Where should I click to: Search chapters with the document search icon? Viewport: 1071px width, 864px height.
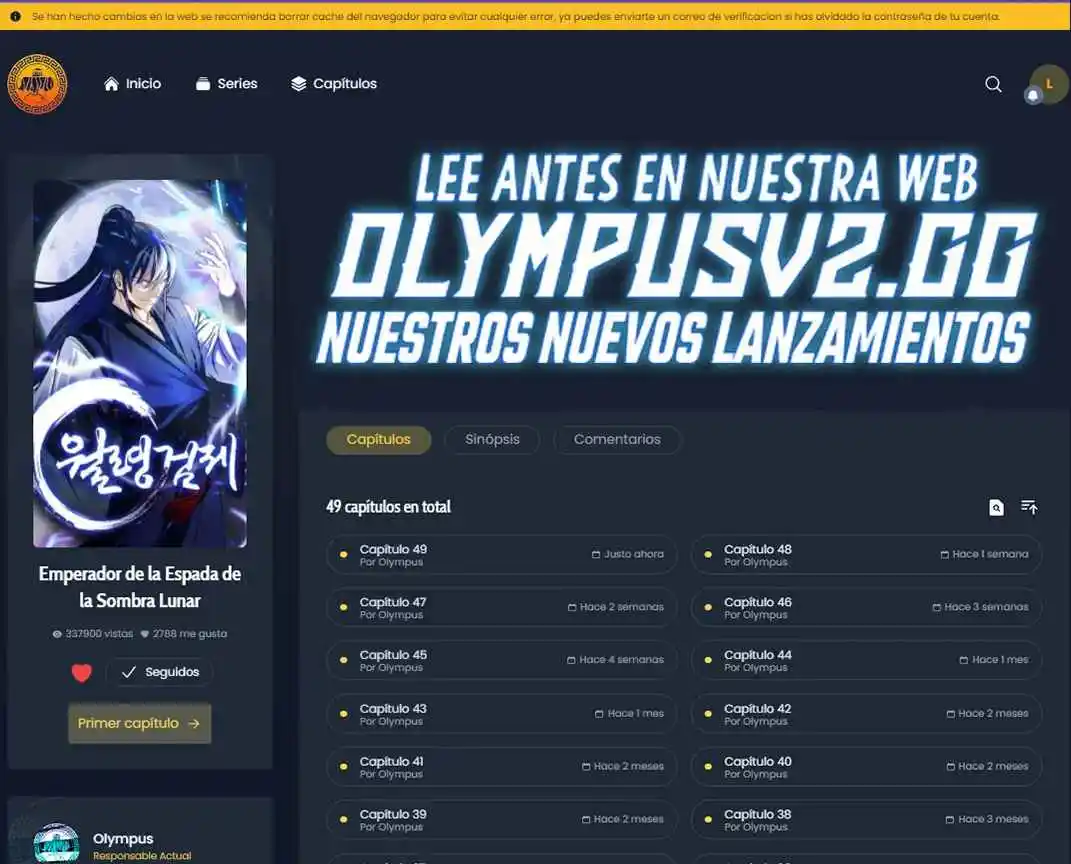coord(997,507)
